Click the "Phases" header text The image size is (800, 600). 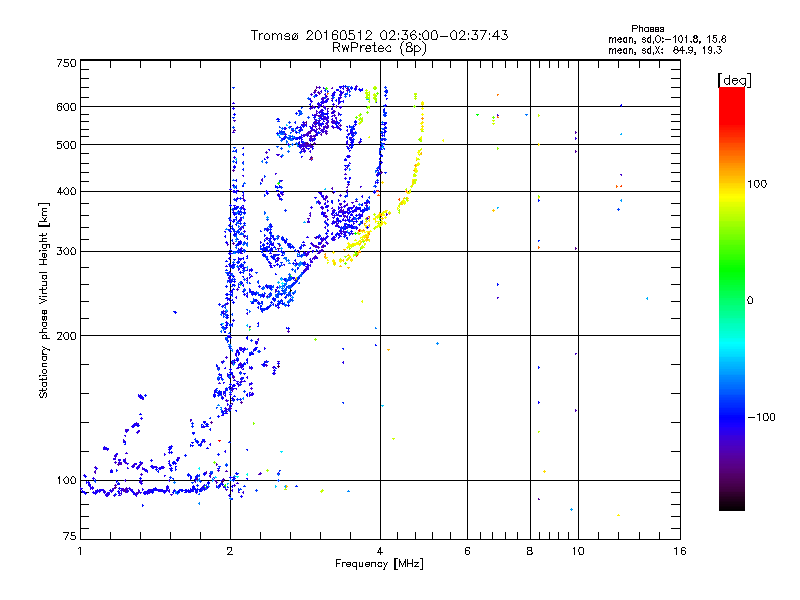(x=647, y=29)
